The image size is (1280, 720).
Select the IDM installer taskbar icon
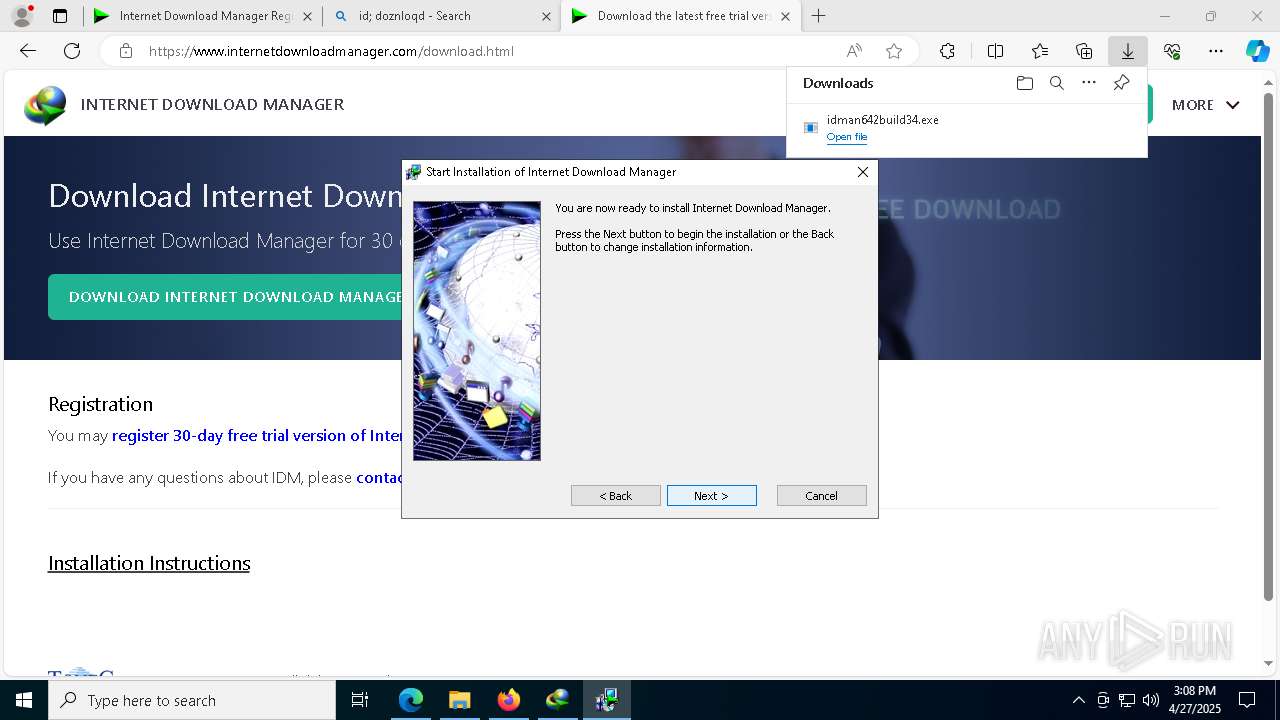point(606,700)
